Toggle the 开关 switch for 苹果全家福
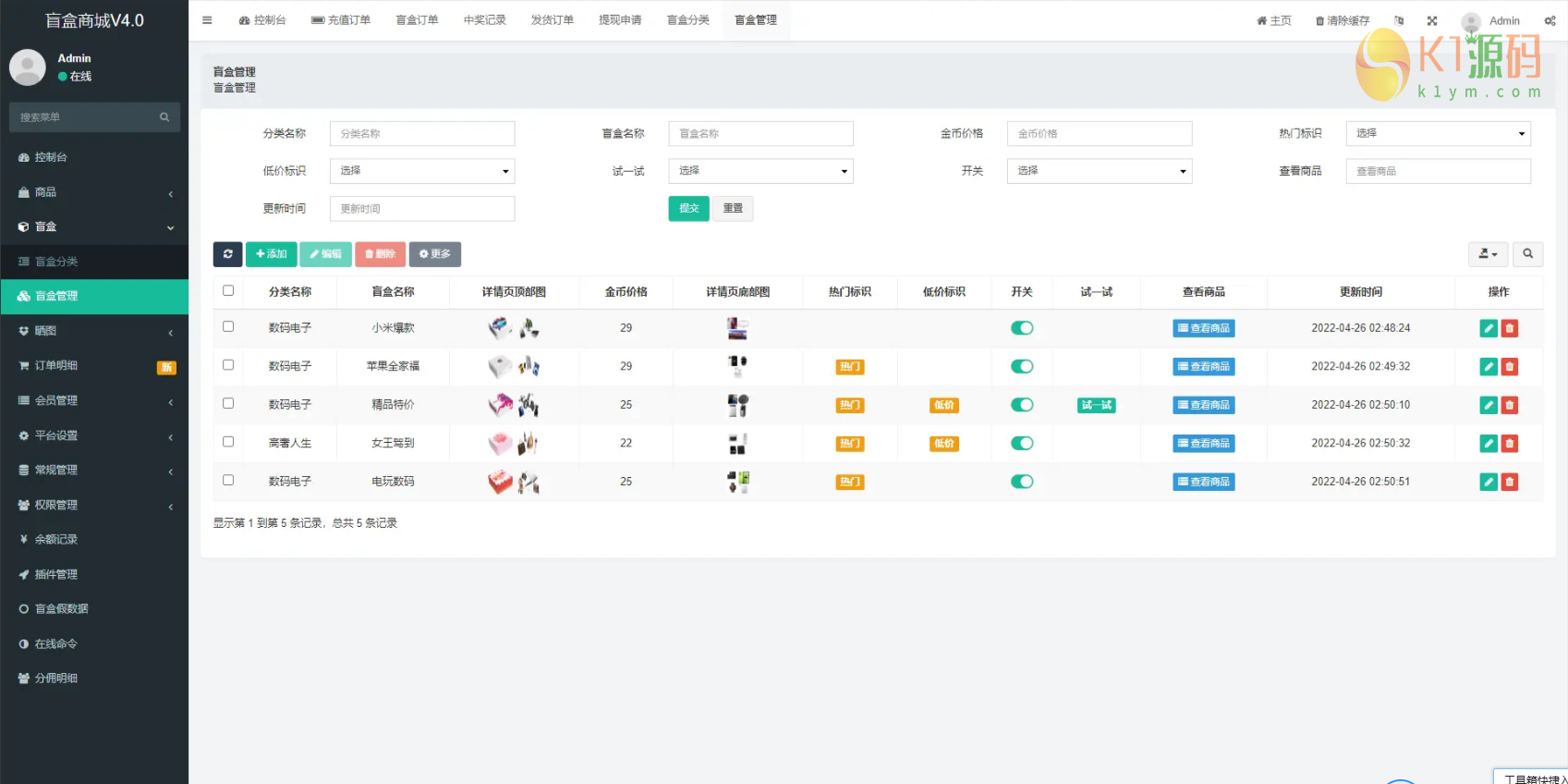Image resolution: width=1568 pixels, height=784 pixels. pos(1022,367)
